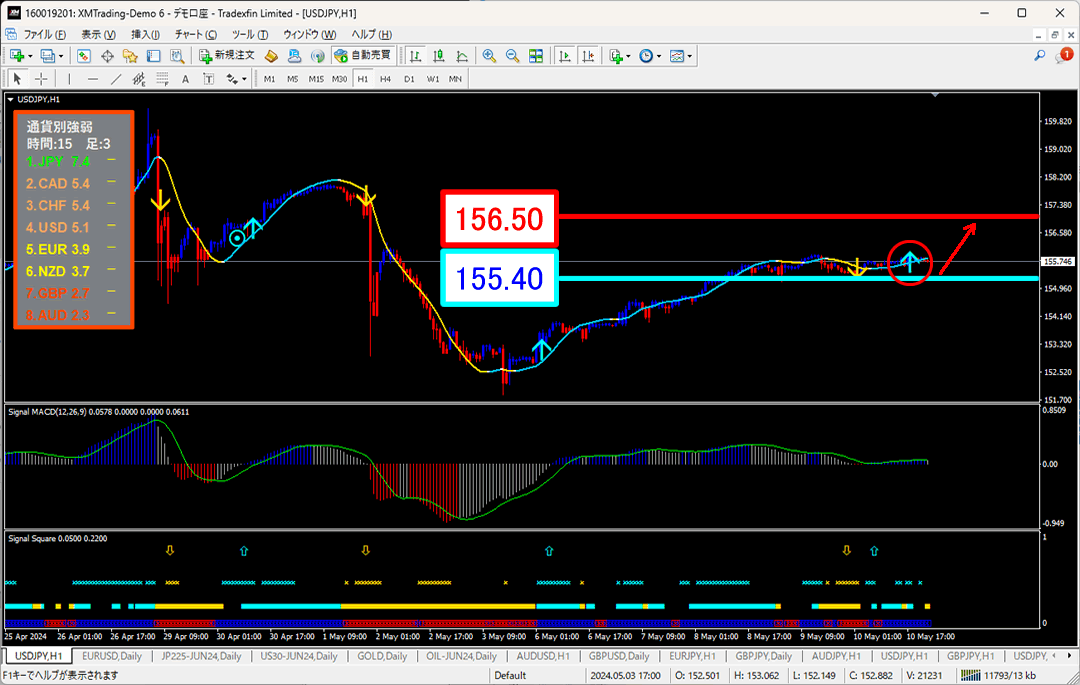Click the new chart icon

click(17, 56)
